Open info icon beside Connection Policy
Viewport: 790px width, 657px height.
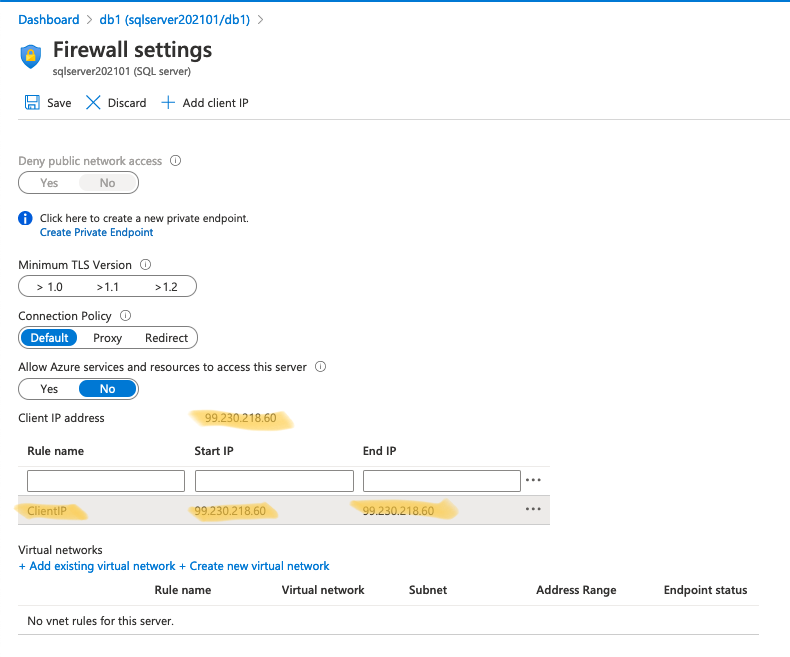(125, 315)
